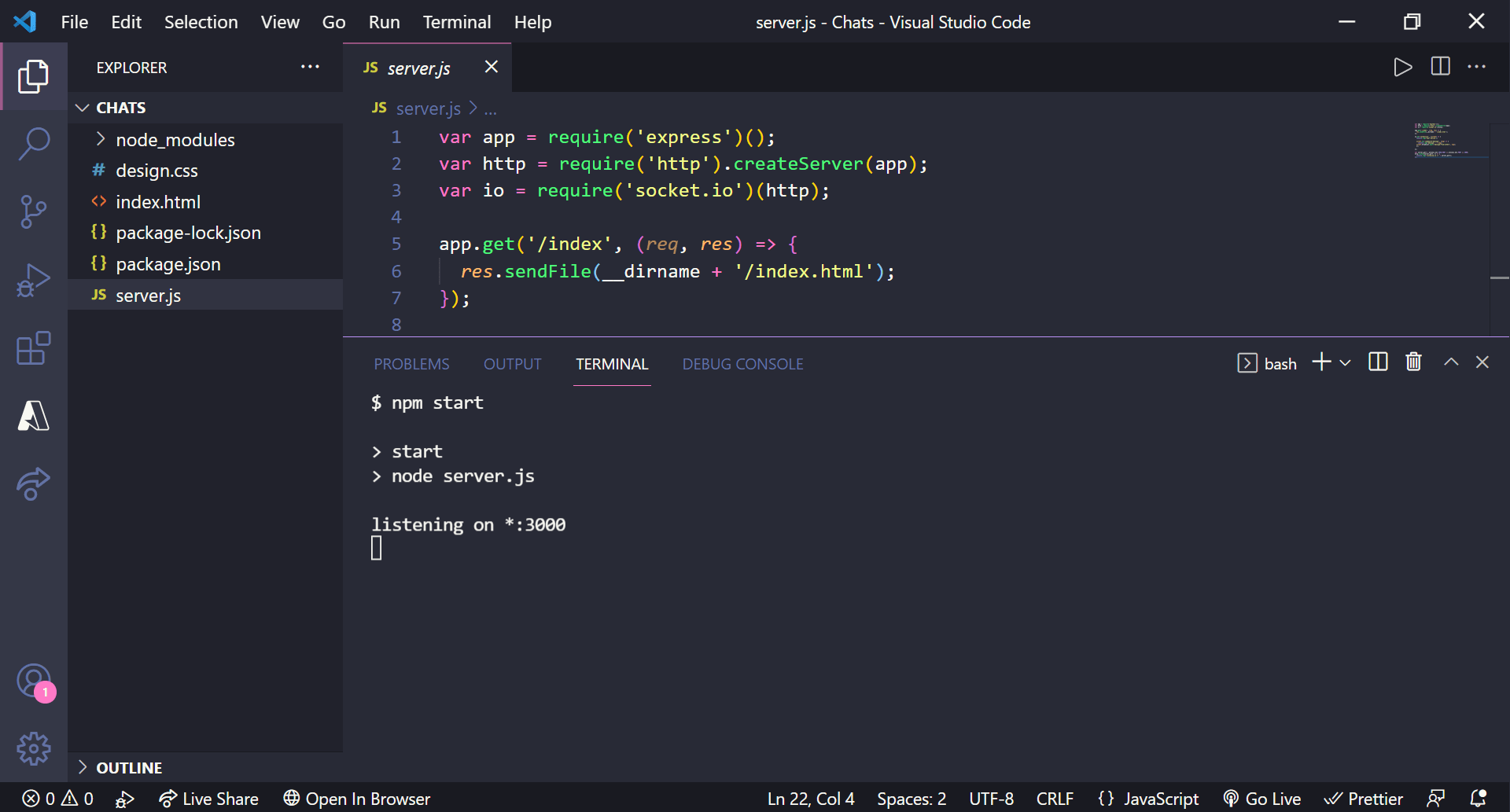1510x812 pixels.
Task: Open package.json file
Action: pyautogui.click(x=205, y=264)
